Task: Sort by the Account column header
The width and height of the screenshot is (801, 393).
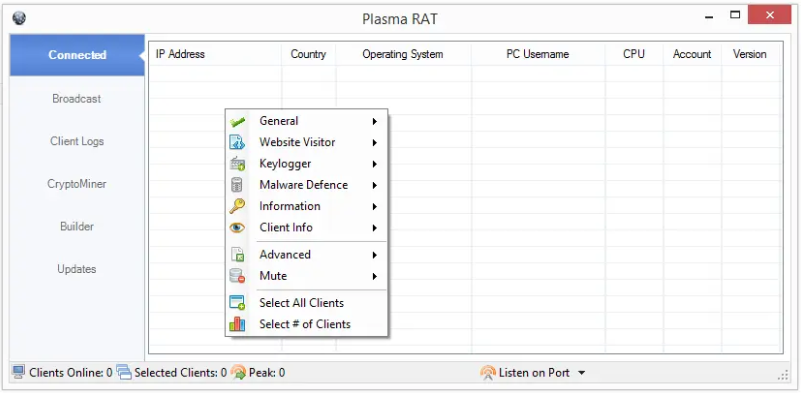Action: pyautogui.click(x=692, y=54)
